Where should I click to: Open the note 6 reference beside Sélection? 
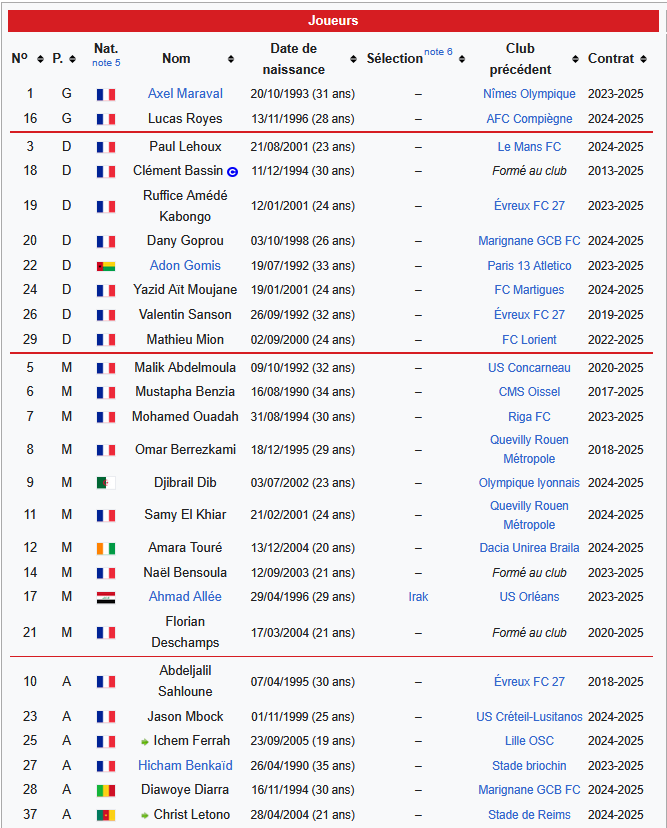coord(438,52)
